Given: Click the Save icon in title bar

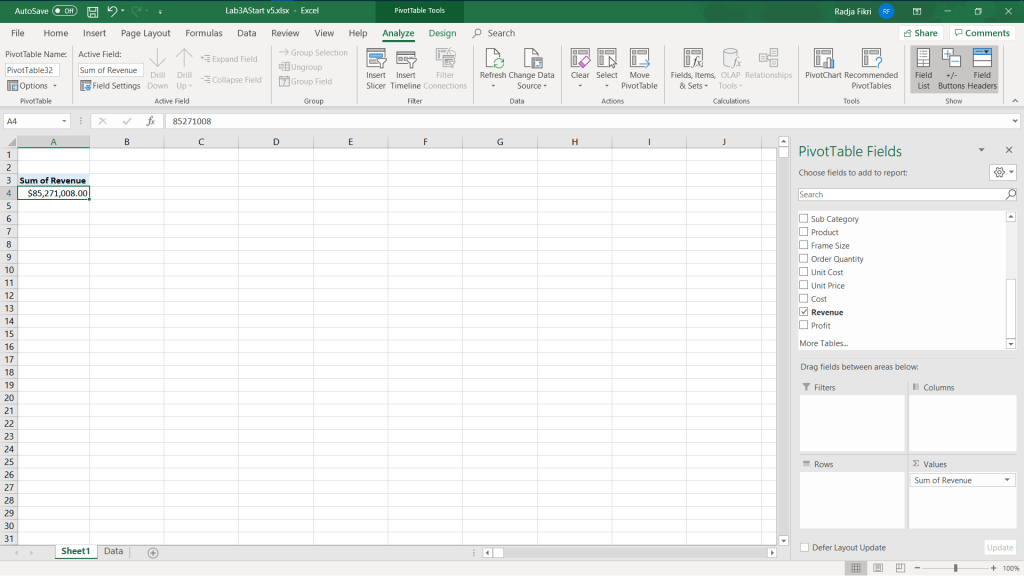Looking at the screenshot, I should pyautogui.click(x=92, y=11).
